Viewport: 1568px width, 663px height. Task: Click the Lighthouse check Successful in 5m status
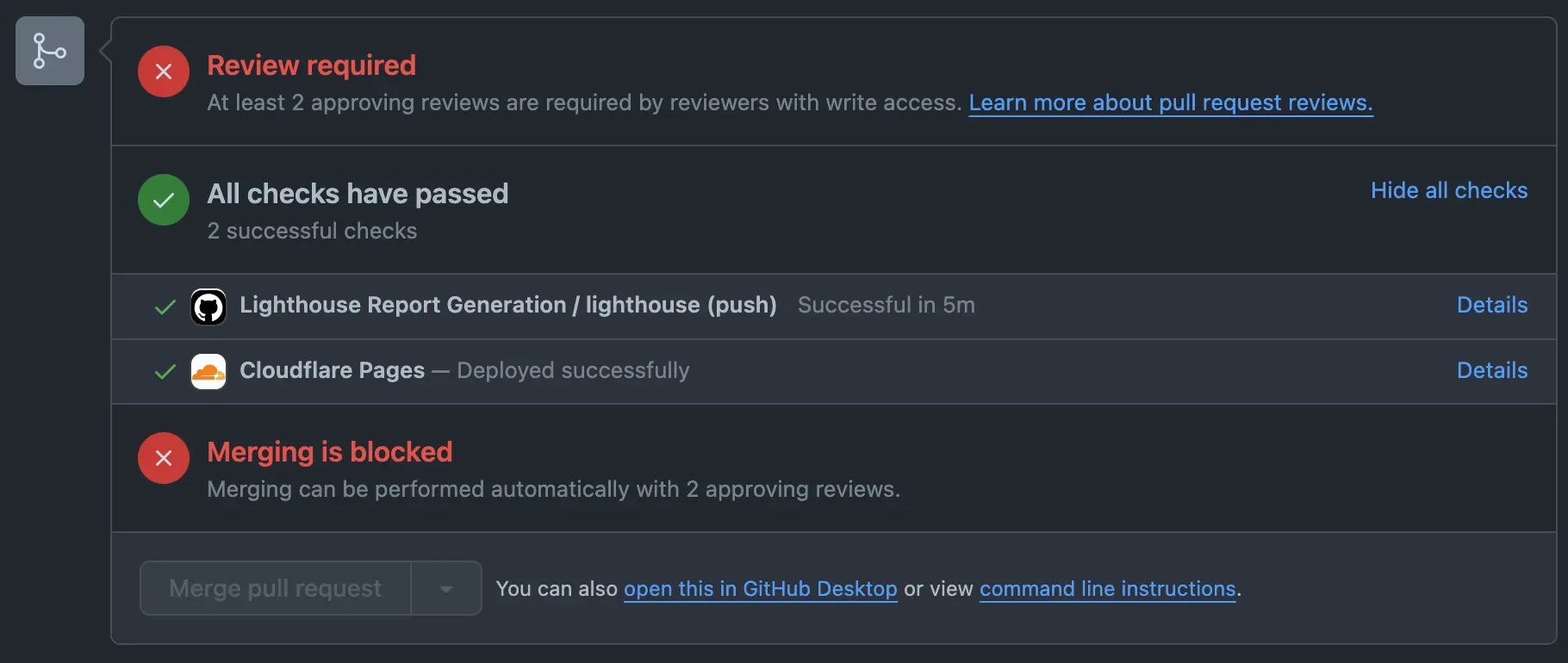coord(886,305)
